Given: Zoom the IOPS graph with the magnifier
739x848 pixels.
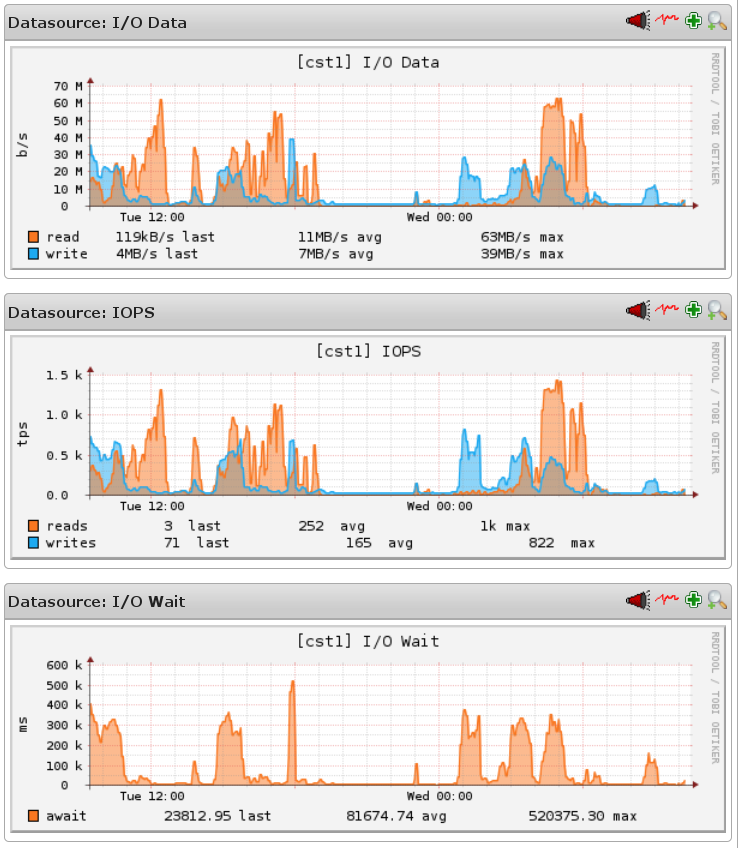Looking at the screenshot, I should [717, 311].
